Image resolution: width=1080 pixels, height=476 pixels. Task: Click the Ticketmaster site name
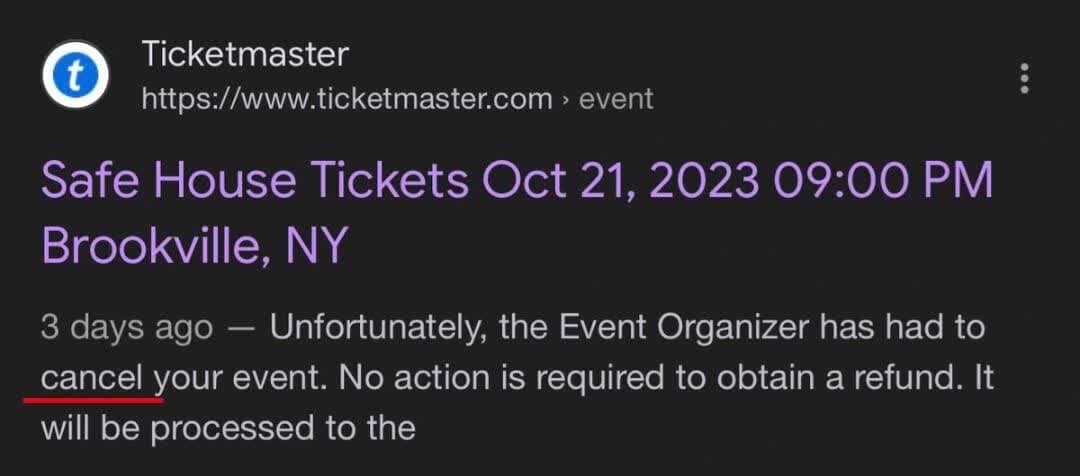pos(245,54)
